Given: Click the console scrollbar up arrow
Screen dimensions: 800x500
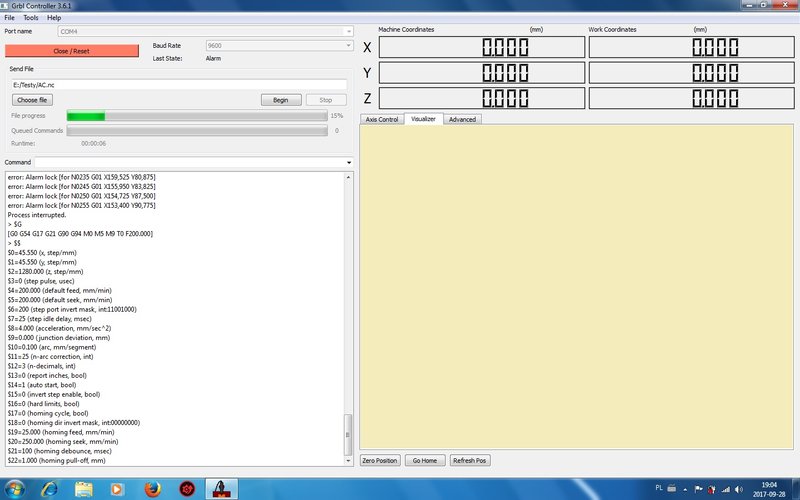Looking at the screenshot, I should coord(348,177).
